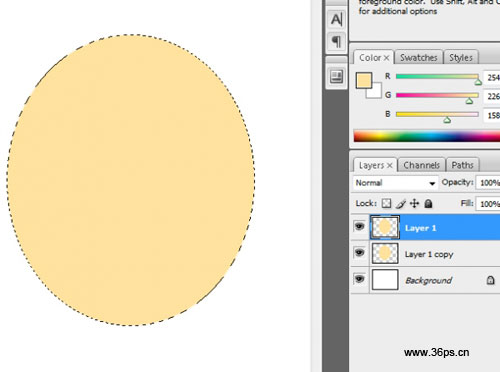Hide Layer 1 copy with eye icon

(x=359, y=253)
